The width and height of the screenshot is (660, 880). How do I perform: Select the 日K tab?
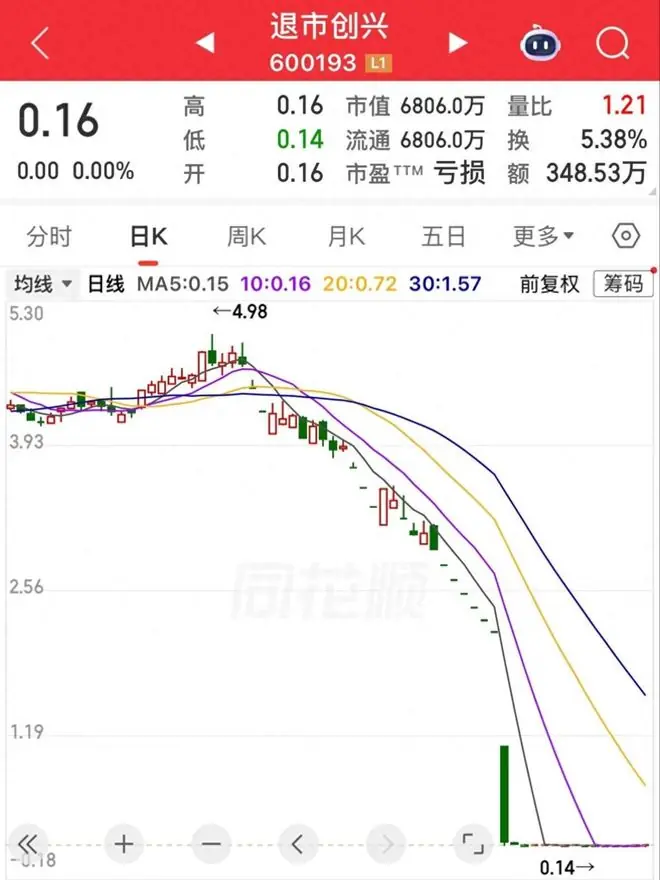pos(148,236)
